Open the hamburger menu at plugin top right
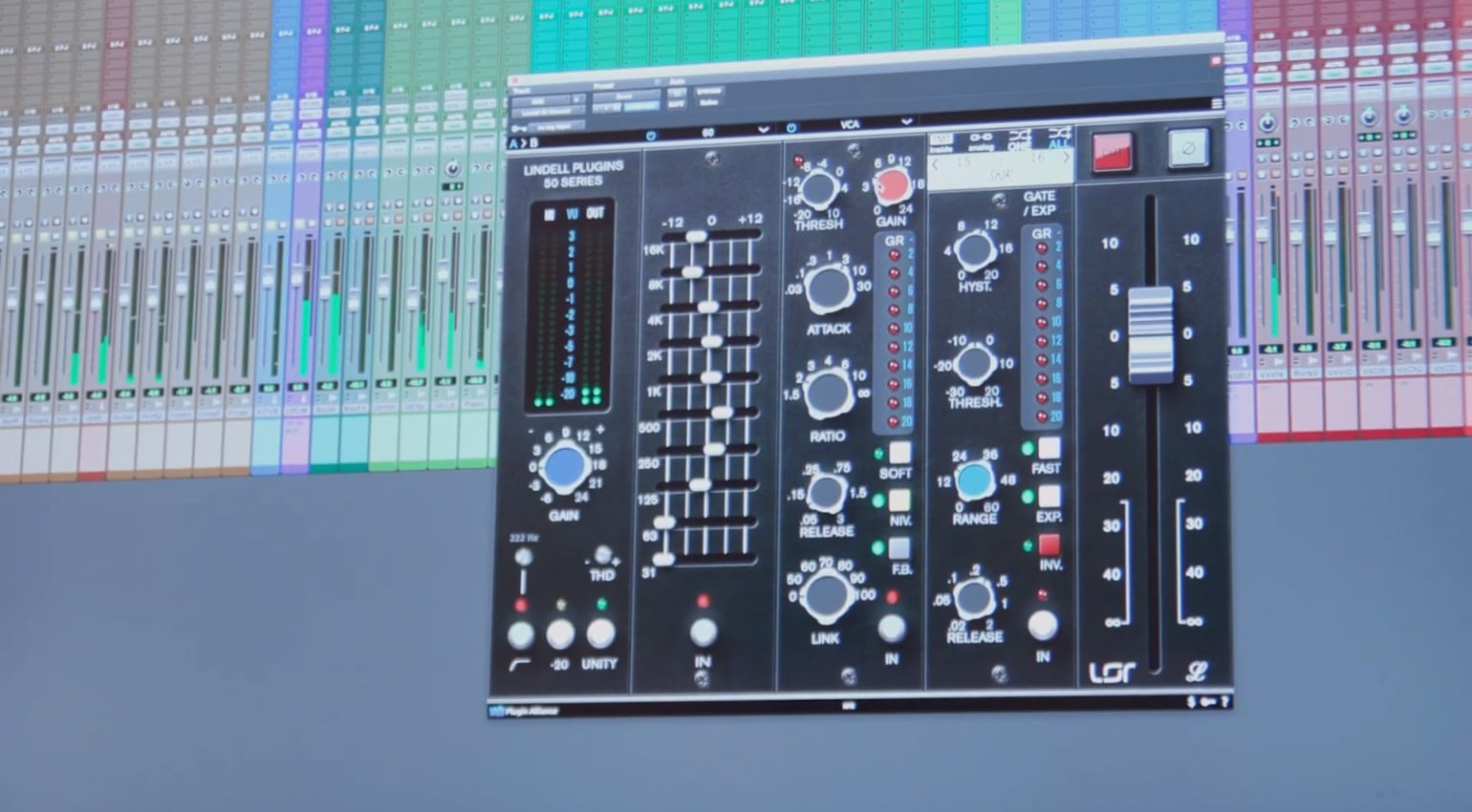The image size is (1472, 812). click(1217, 103)
